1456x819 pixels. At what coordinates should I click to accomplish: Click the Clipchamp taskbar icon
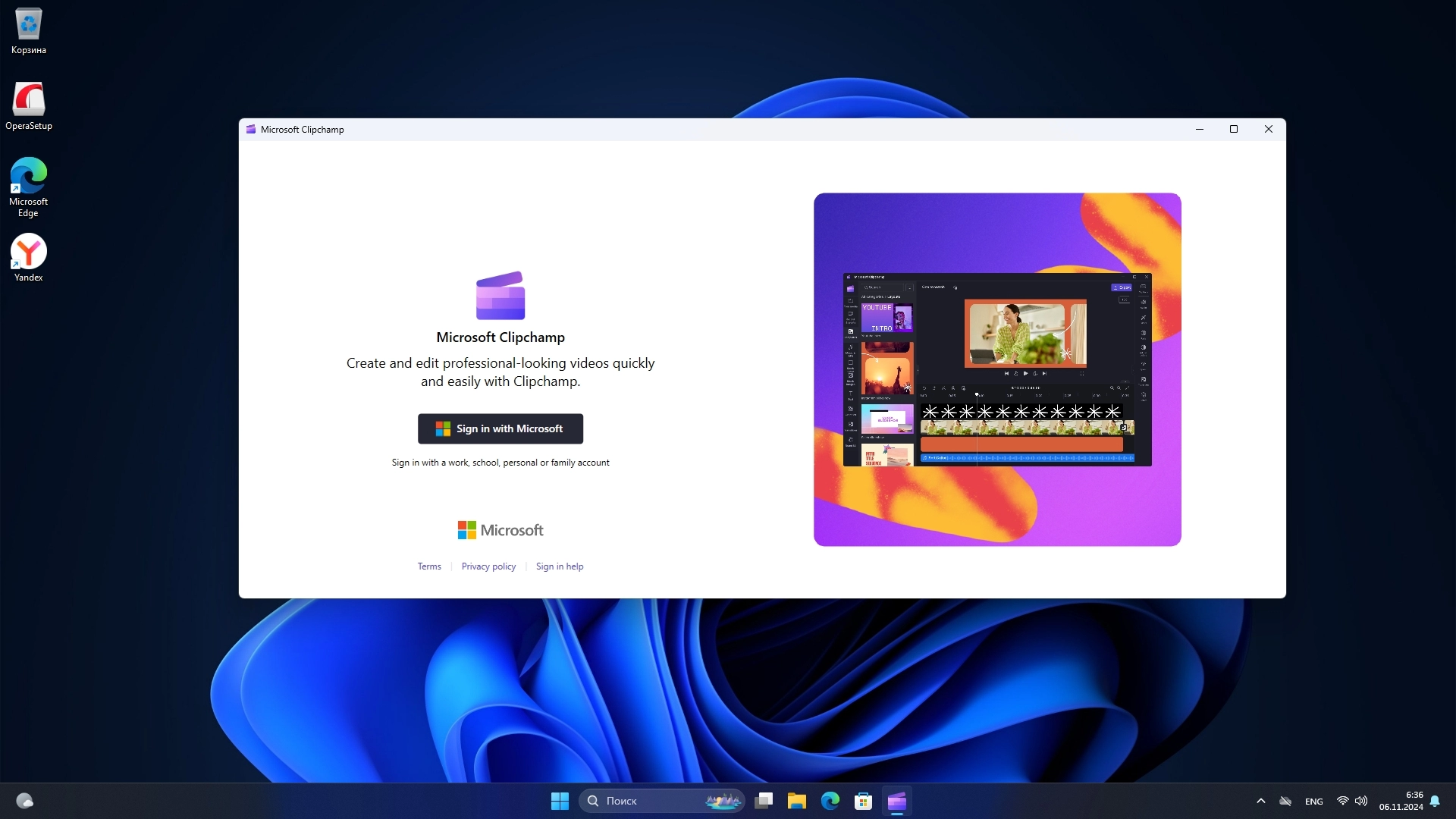(x=897, y=801)
